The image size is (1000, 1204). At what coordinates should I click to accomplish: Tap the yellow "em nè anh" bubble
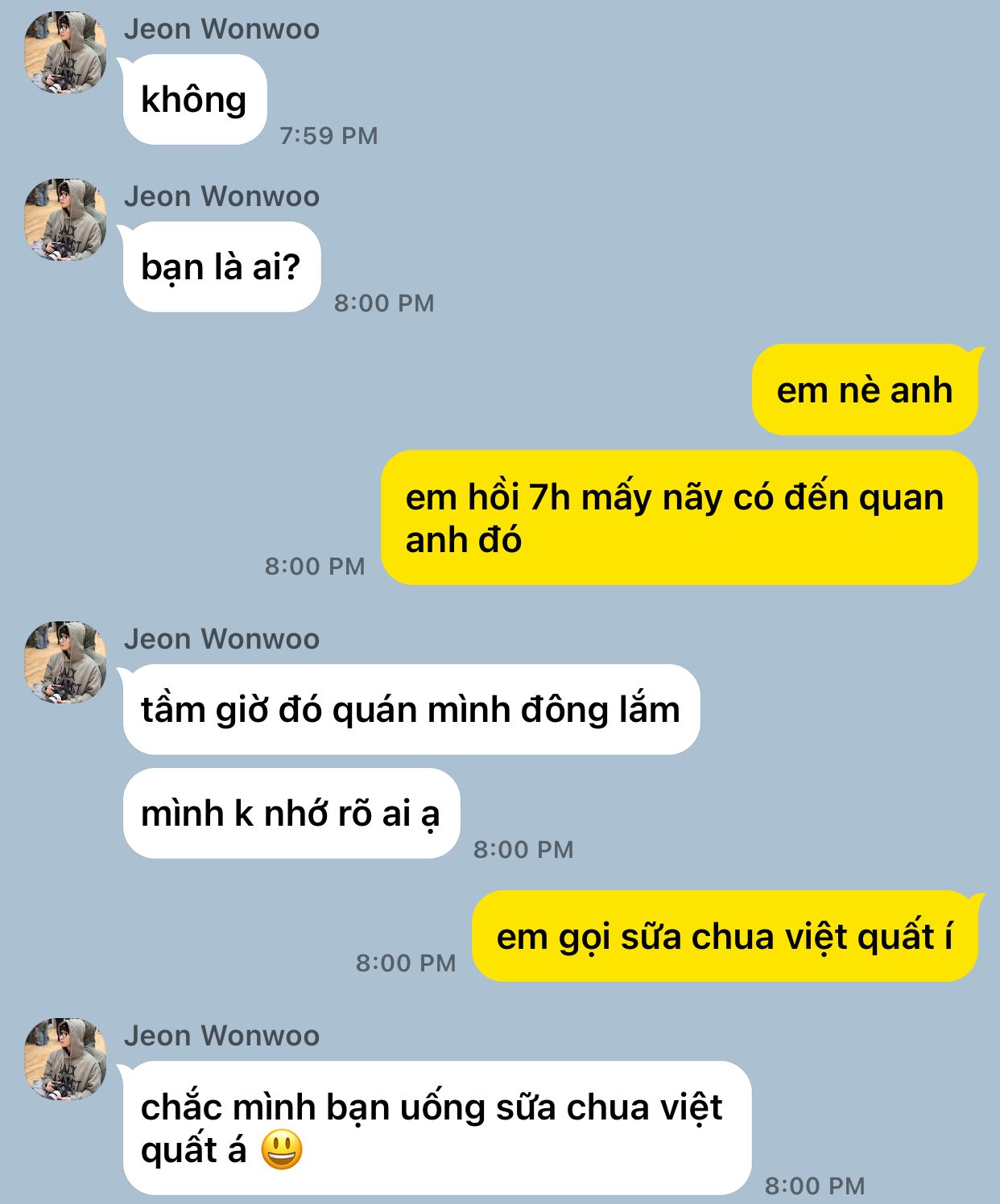(x=865, y=390)
